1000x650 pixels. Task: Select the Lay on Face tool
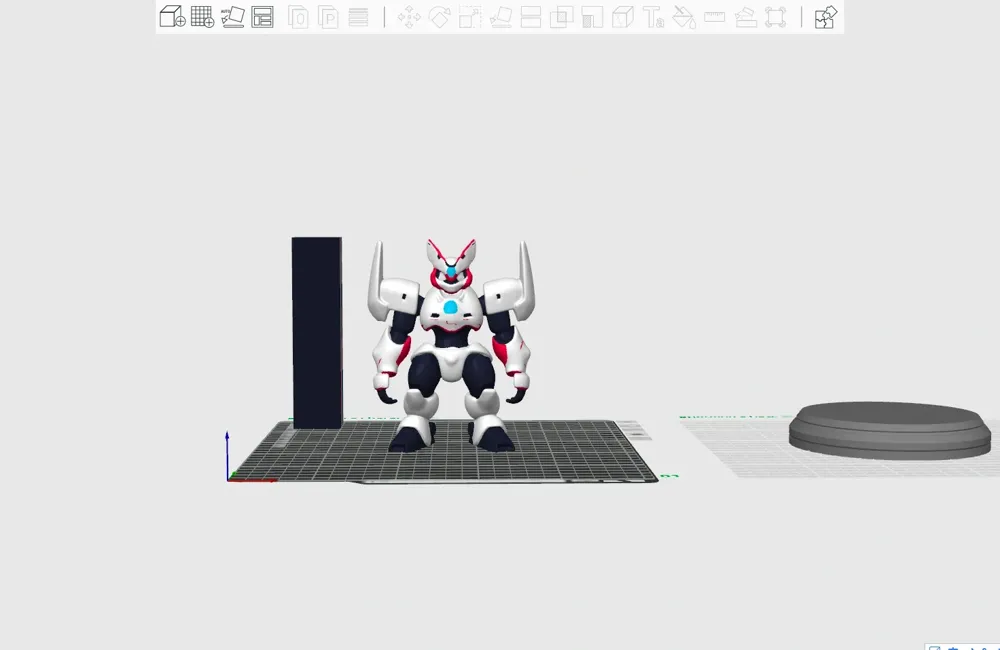pos(501,17)
